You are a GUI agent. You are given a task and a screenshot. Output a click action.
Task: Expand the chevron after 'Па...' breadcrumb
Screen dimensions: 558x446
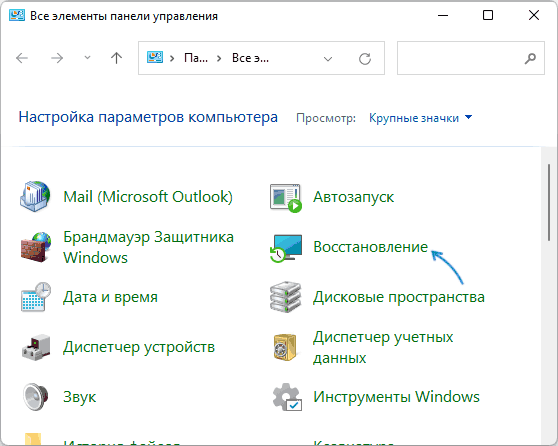(219, 58)
